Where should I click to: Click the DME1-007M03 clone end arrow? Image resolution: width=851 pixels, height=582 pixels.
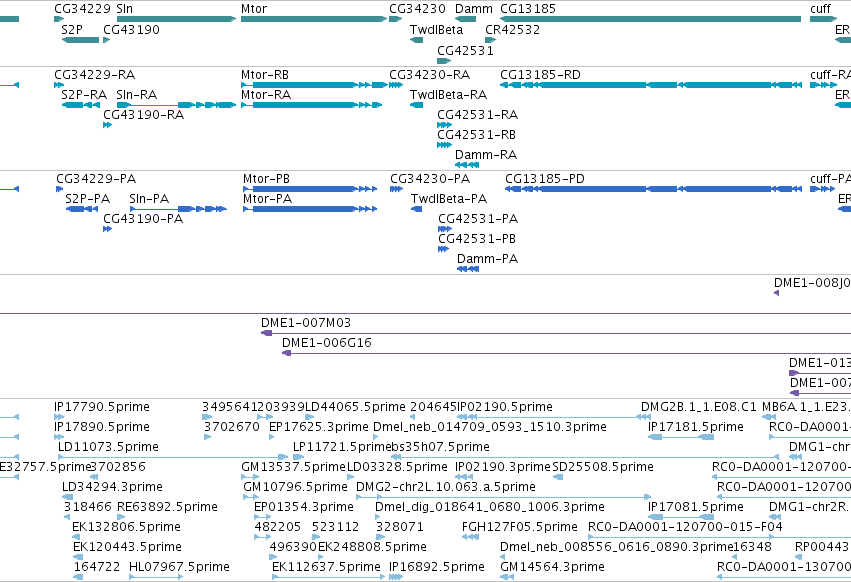click(266, 333)
